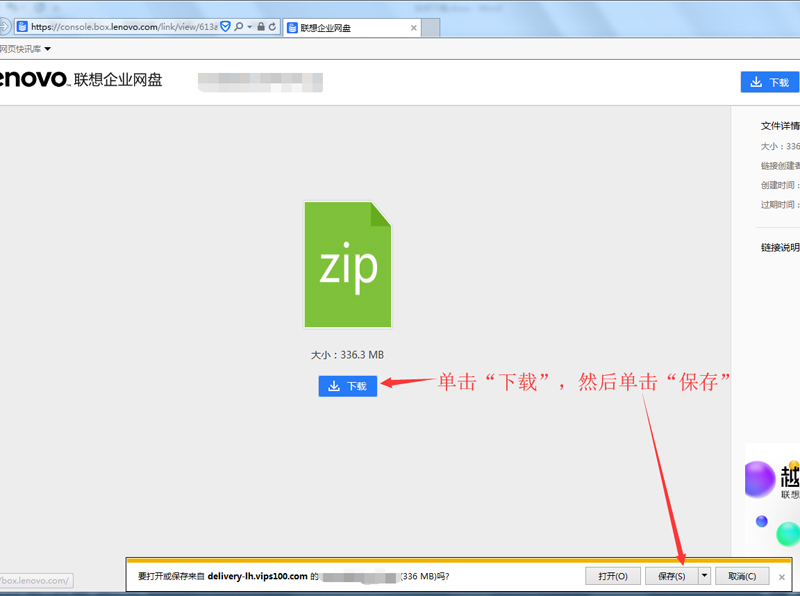The width and height of the screenshot is (800, 596).
Task: Click the green zip file icon
Action: [x=348, y=264]
